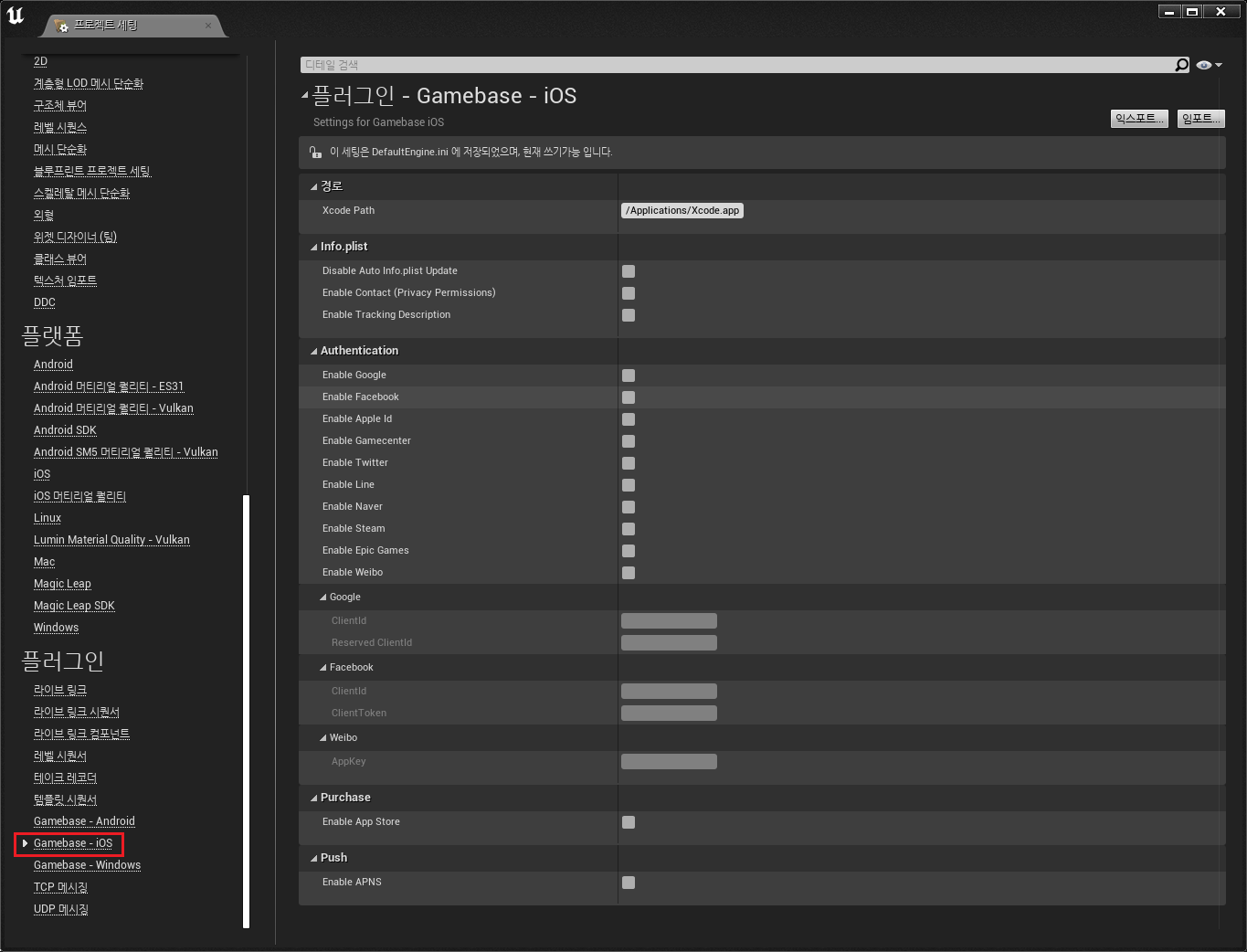The image size is (1247, 952).
Task: Collapse the 경로 section
Action: (313, 187)
